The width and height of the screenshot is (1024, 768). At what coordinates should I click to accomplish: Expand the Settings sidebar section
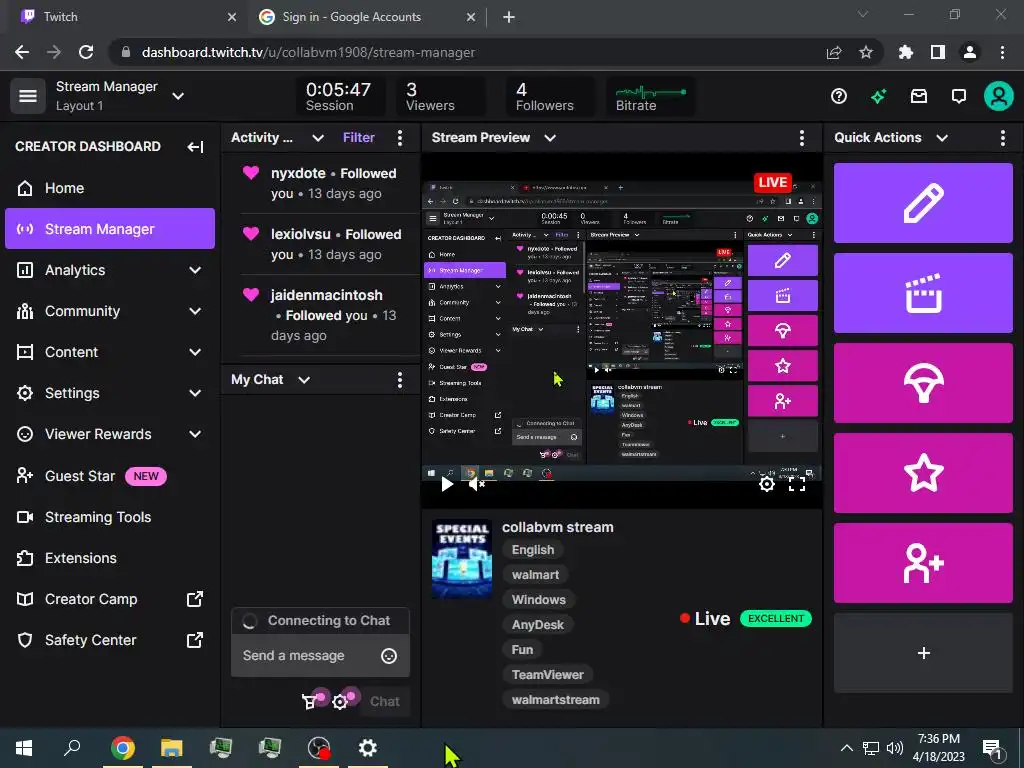(195, 393)
